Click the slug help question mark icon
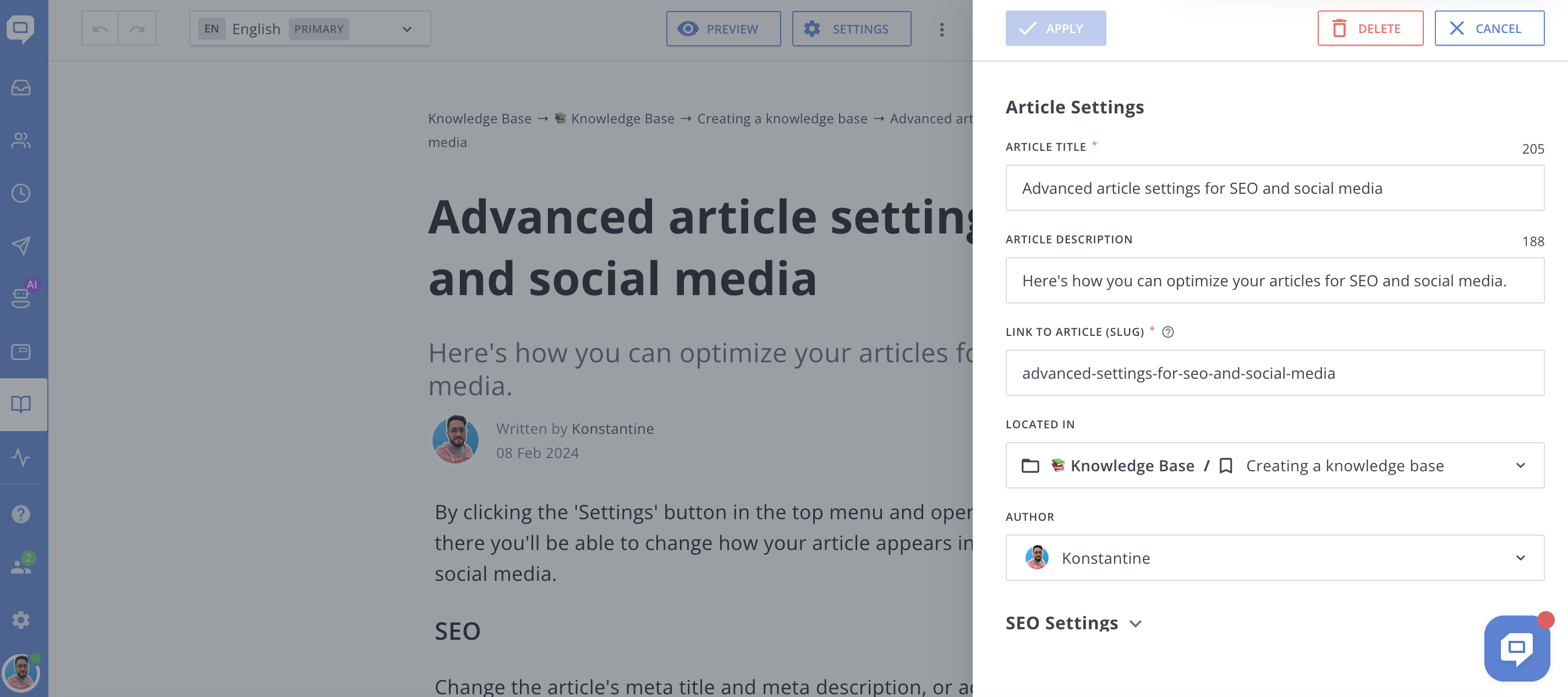 pos(1167,332)
